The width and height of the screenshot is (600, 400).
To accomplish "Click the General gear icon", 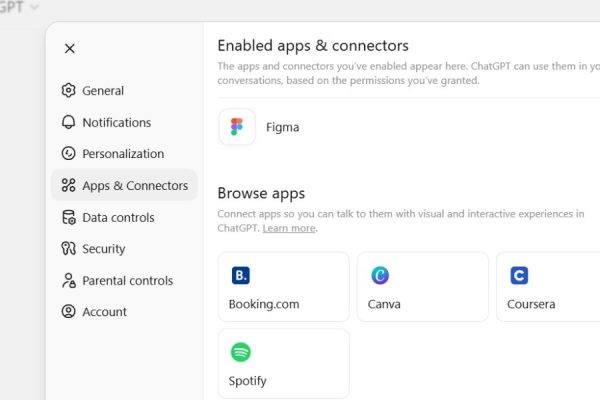I will point(68,90).
